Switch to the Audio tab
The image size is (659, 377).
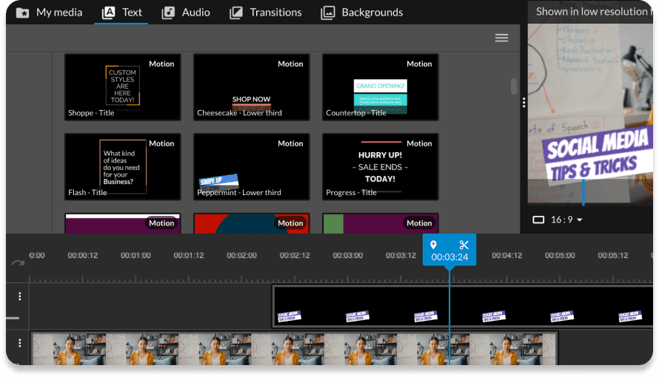point(186,12)
